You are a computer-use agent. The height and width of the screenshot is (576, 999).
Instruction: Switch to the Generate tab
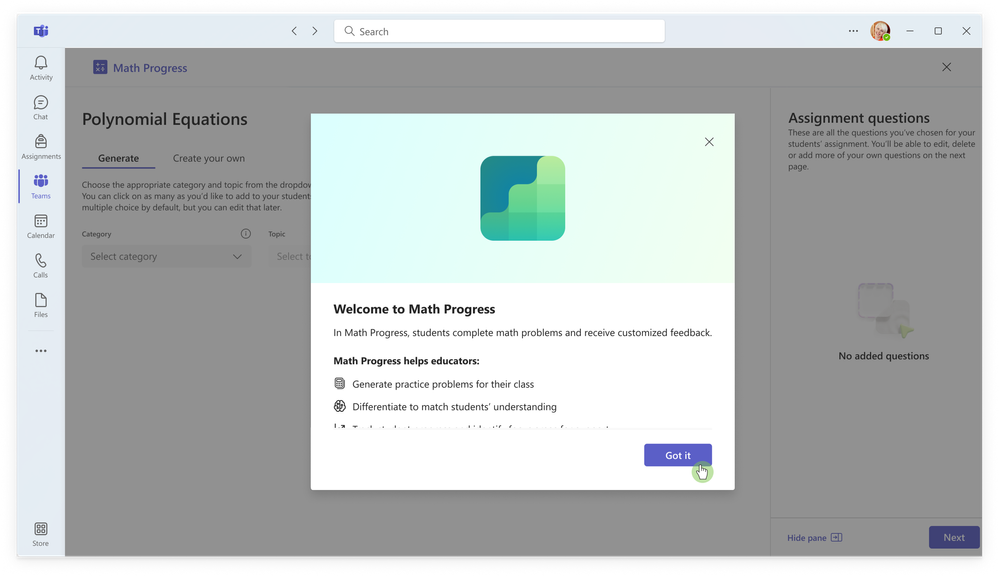119,158
